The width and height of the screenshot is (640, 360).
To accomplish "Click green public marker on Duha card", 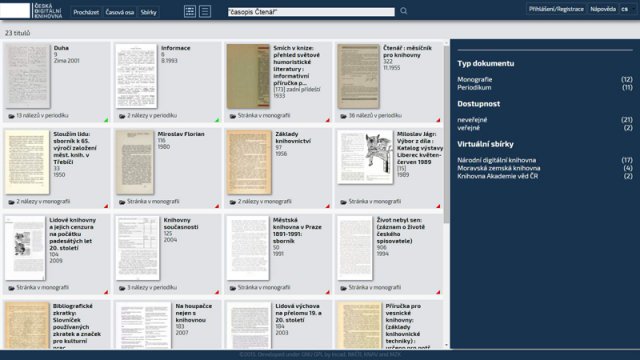I will (x=106, y=120).
